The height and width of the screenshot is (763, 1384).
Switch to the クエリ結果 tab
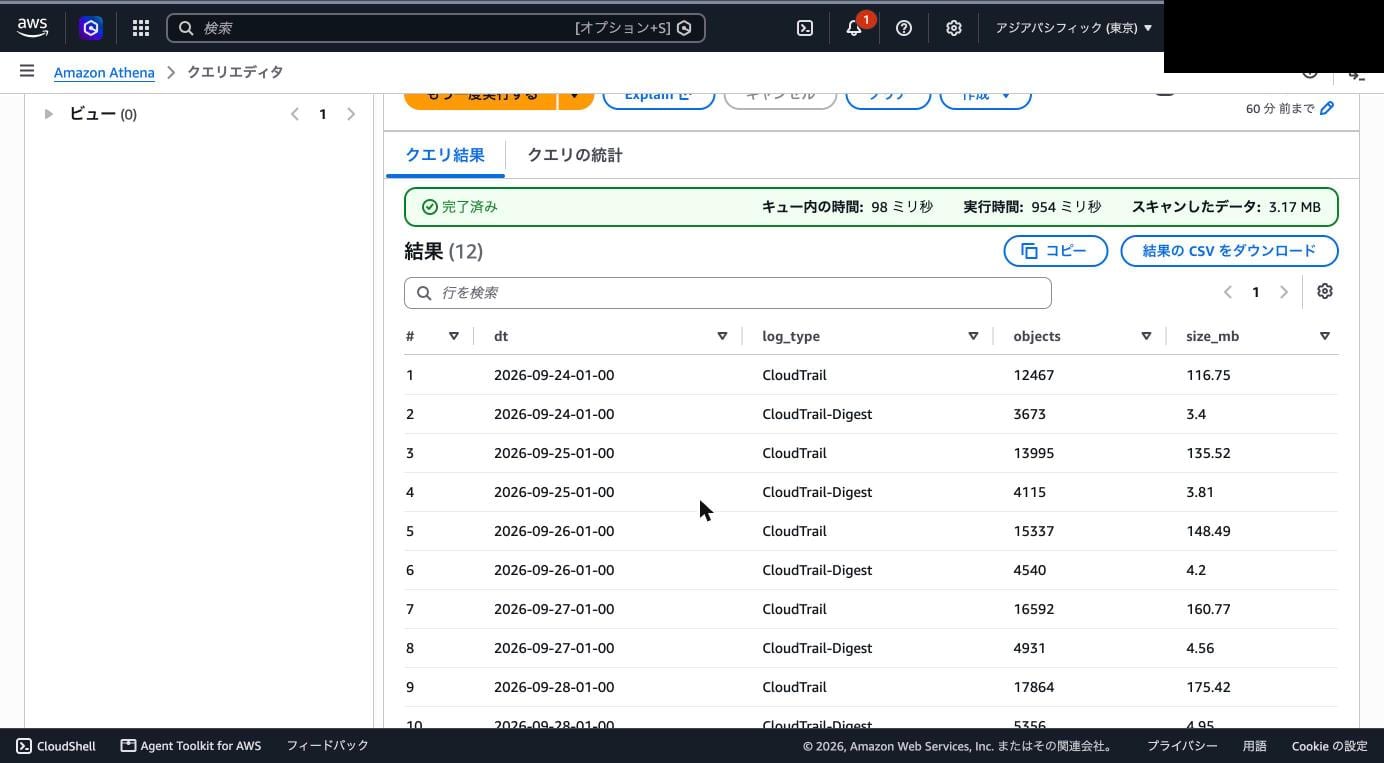click(x=445, y=155)
